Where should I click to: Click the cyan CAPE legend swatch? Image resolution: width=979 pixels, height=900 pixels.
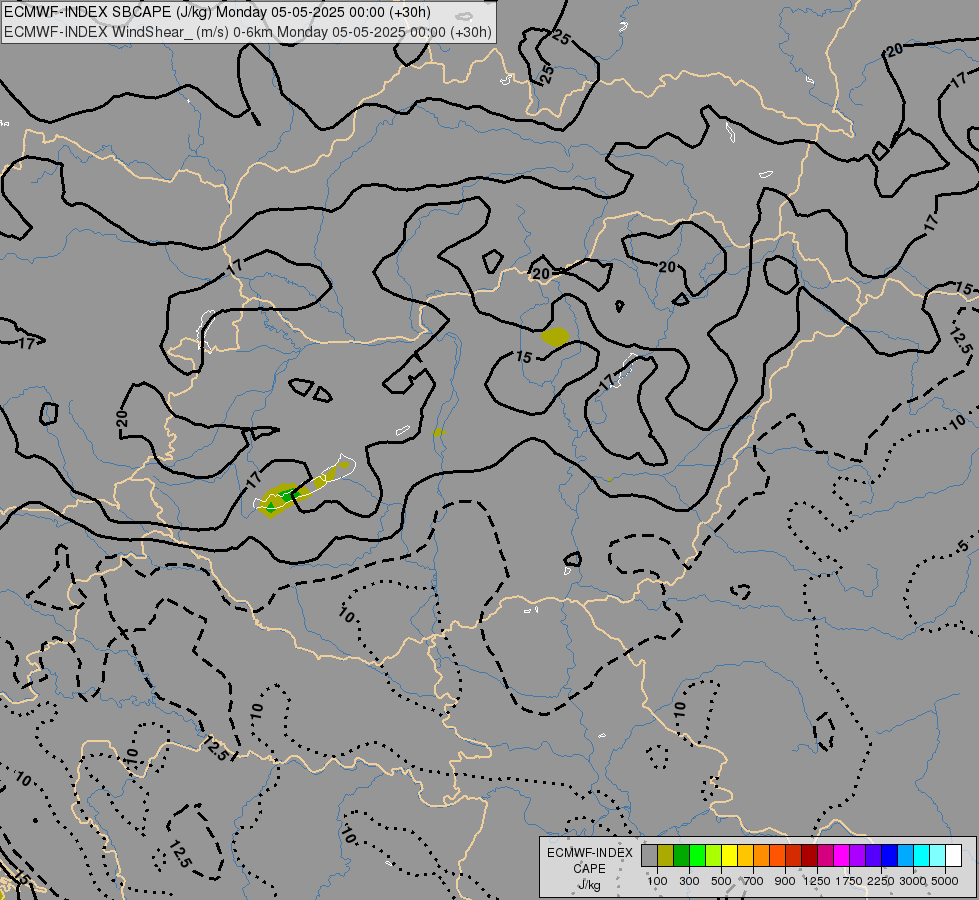922,855
